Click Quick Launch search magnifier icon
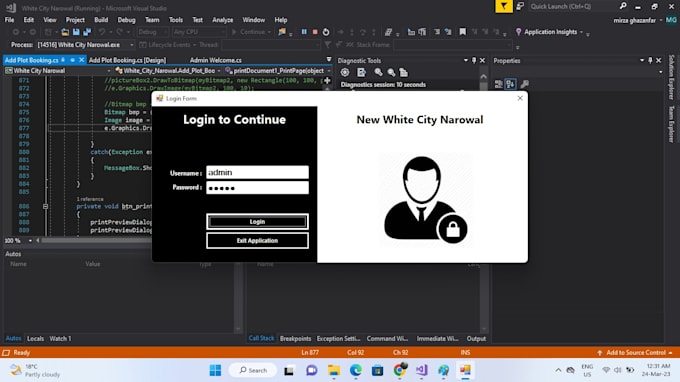This screenshot has width=680, height=382. pyautogui.click(x=623, y=6)
